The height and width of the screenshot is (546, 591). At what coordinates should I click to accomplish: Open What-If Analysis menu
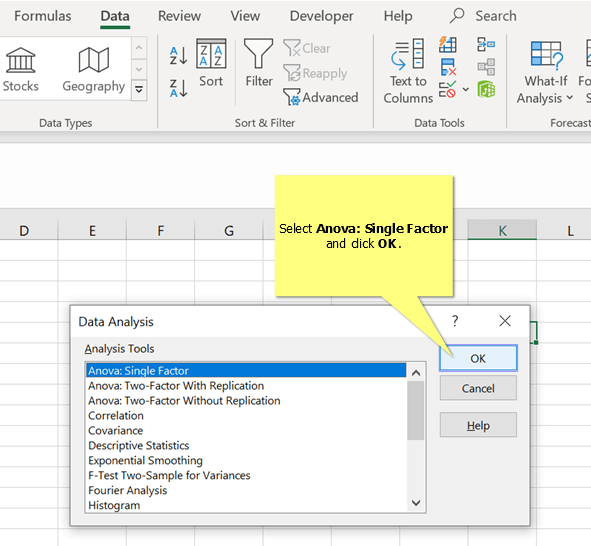(x=545, y=72)
